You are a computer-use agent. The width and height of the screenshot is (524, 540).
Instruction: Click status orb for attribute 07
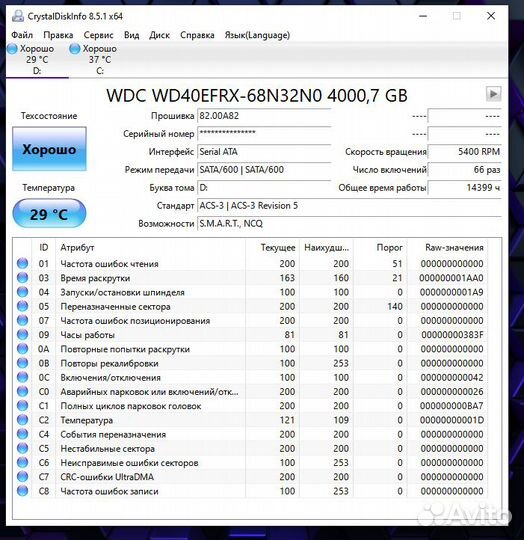click(x=22, y=320)
